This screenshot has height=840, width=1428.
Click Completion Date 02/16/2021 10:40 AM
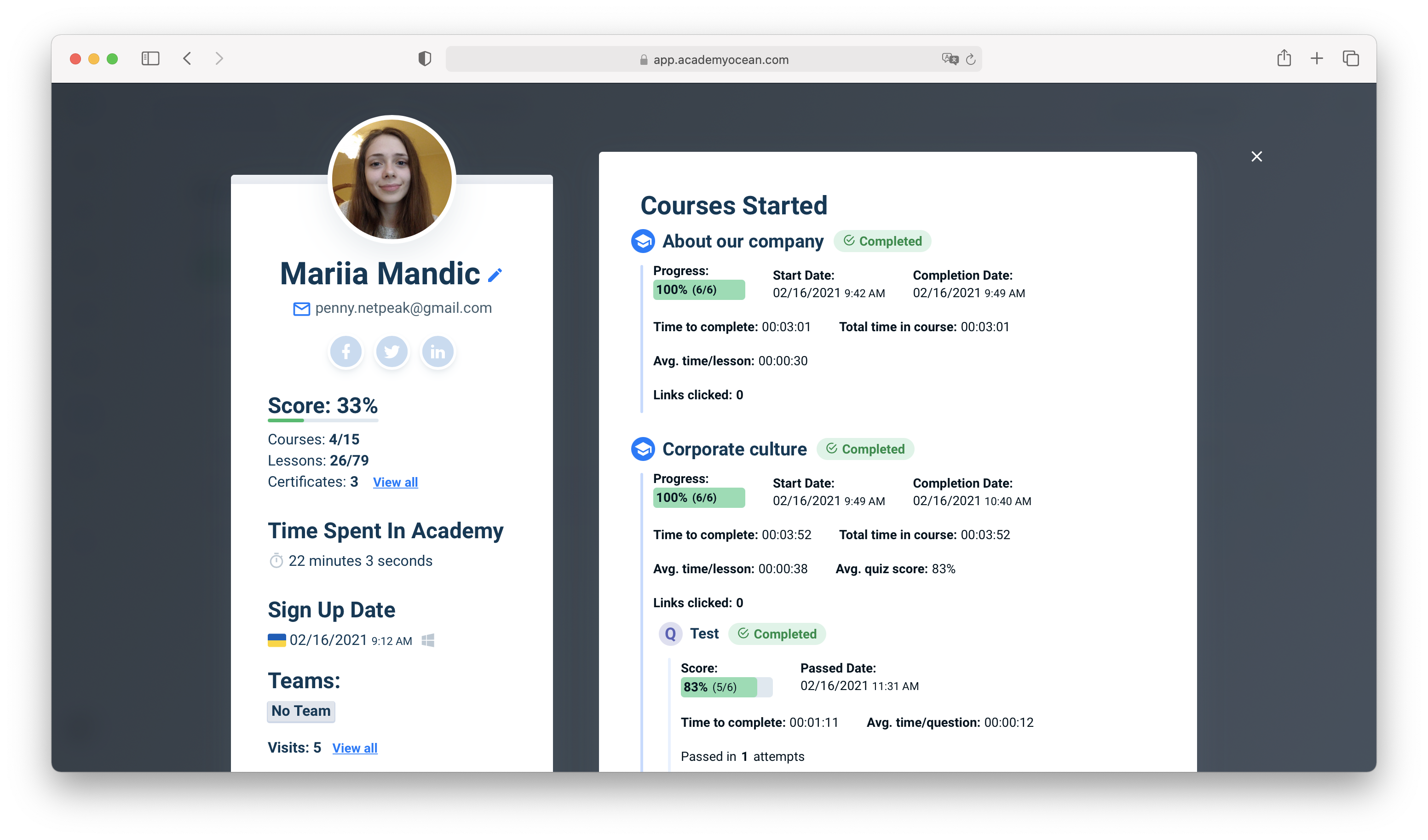[972, 501]
